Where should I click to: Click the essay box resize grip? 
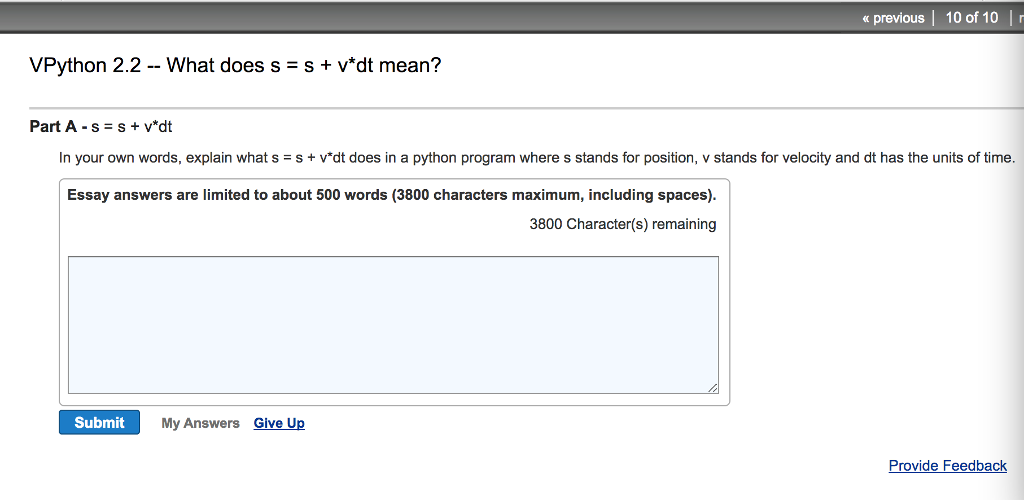(x=712, y=387)
